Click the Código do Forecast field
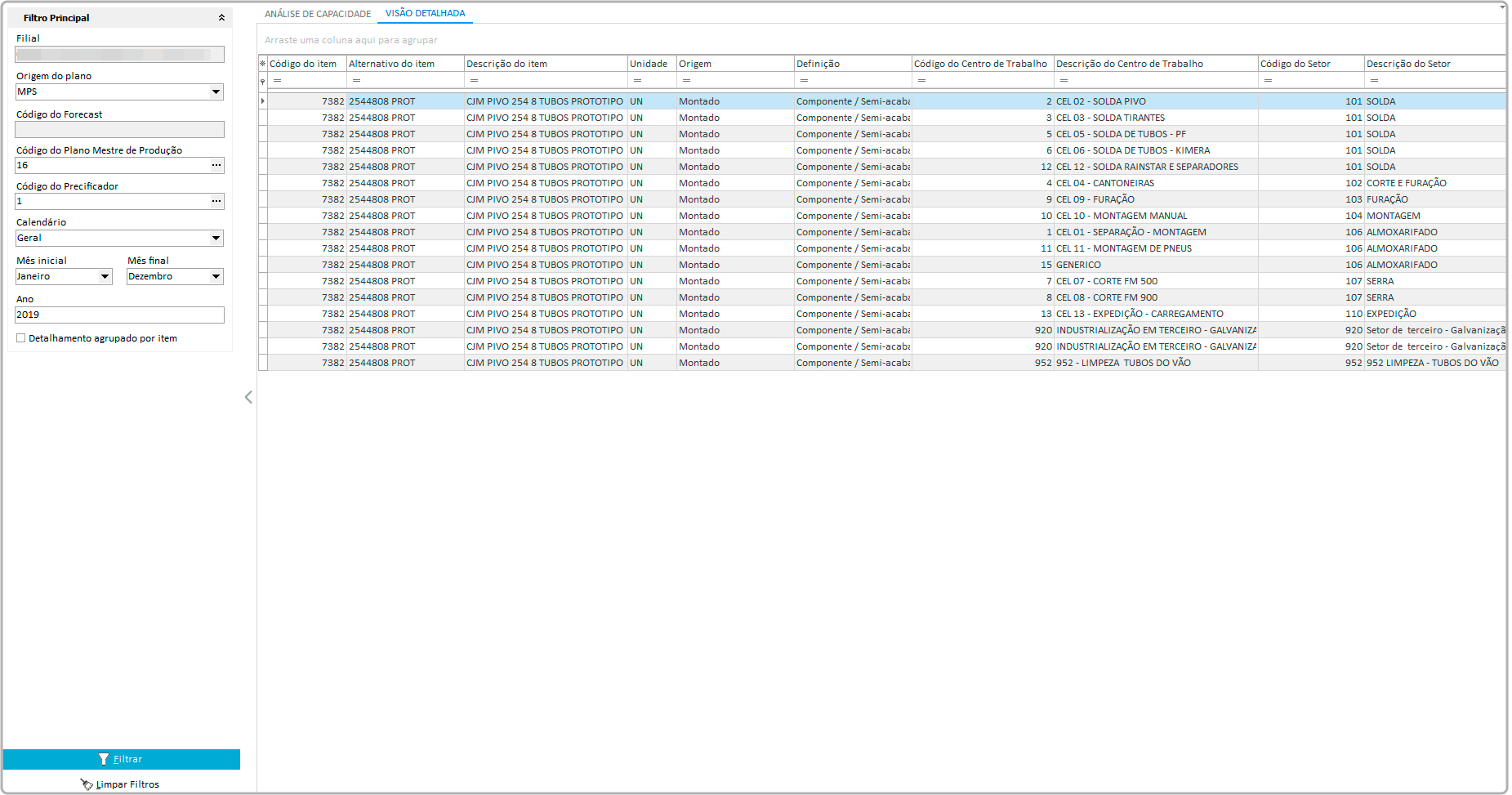The height and width of the screenshot is (795, 1512). coord(119,129)
